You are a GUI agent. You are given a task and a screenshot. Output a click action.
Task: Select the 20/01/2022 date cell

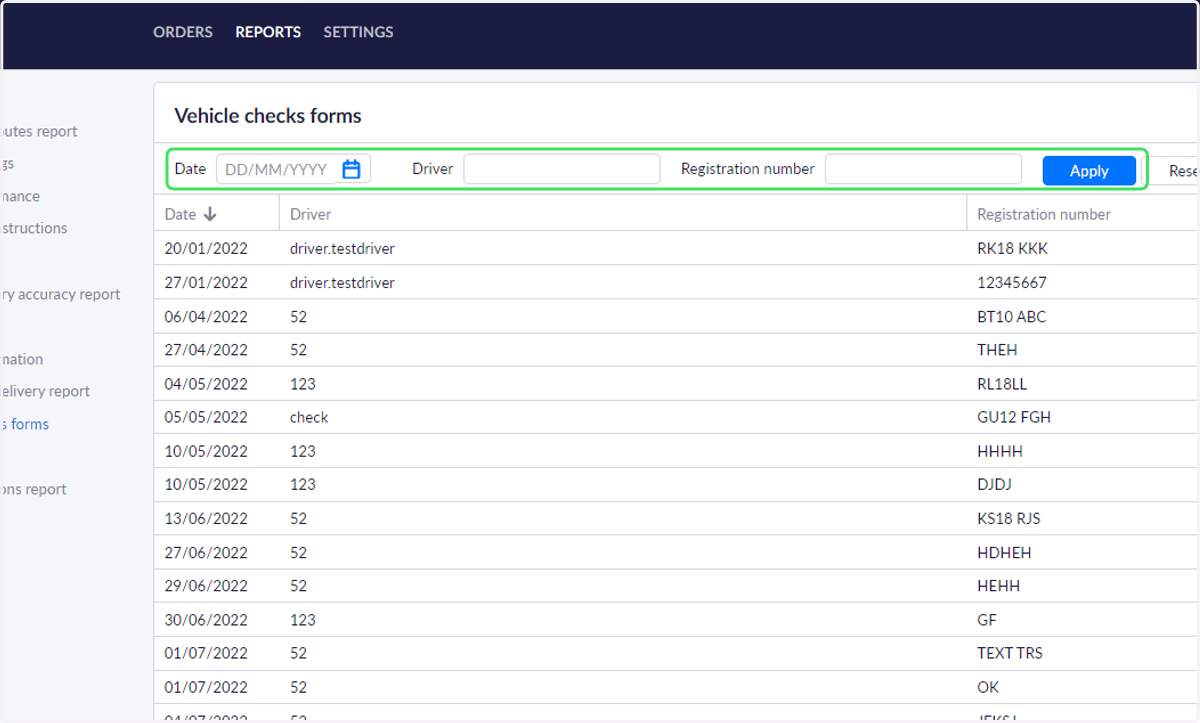[206, 248]
